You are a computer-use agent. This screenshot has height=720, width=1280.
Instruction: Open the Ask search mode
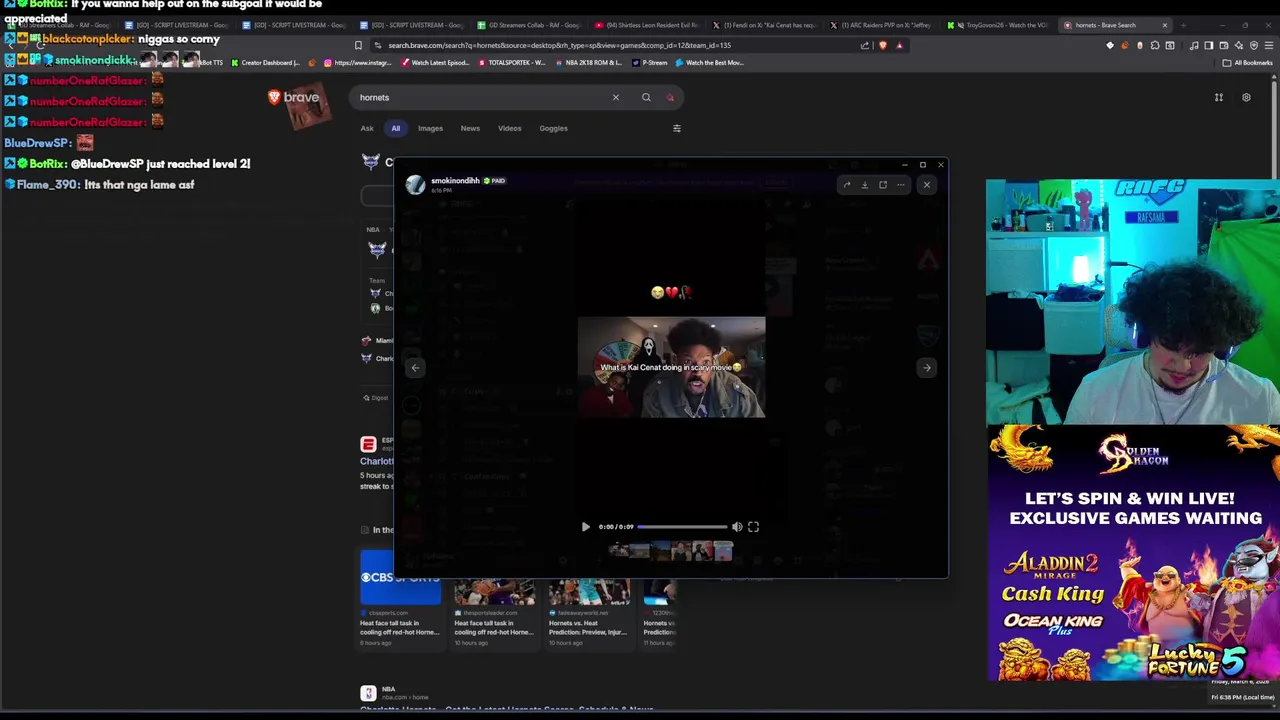click(367, 128)
